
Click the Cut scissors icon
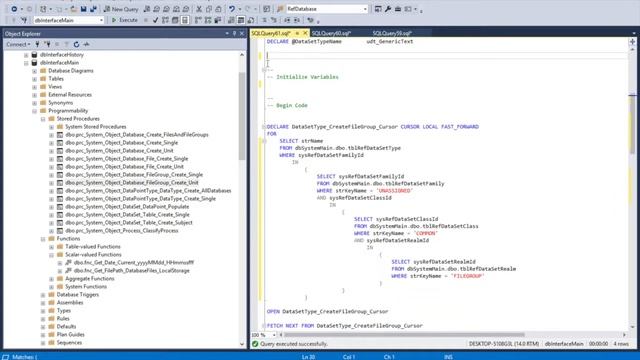point(199,9)
